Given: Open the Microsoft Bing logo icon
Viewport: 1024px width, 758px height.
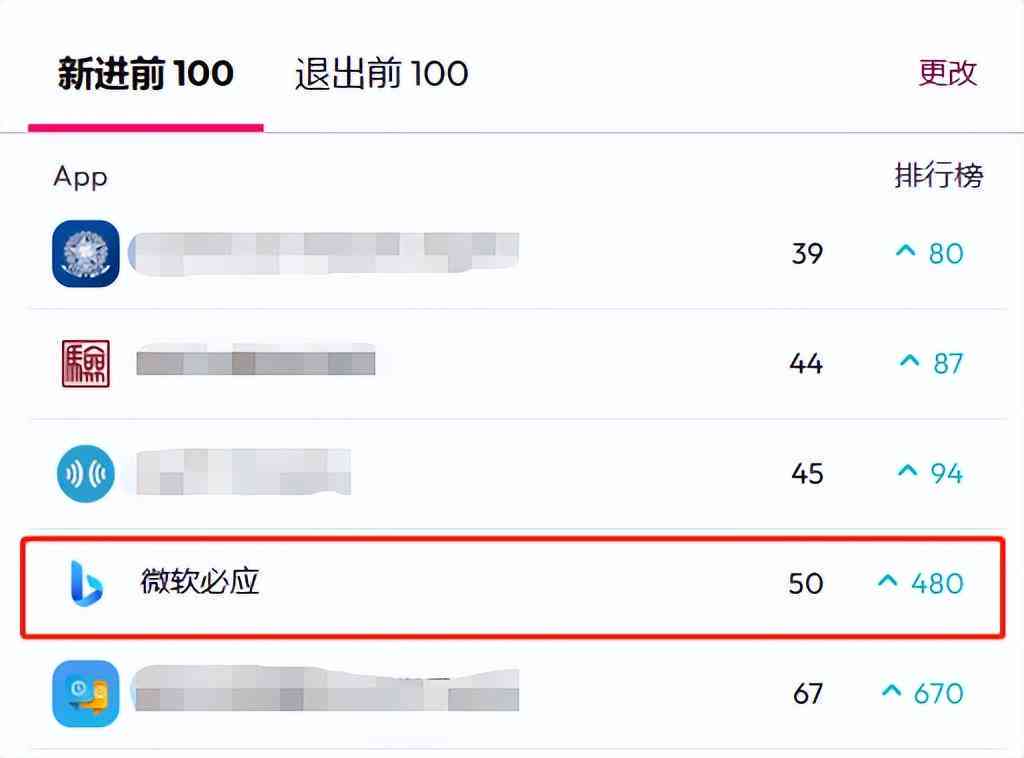Looking at the screenshot, I should (86, 583).
